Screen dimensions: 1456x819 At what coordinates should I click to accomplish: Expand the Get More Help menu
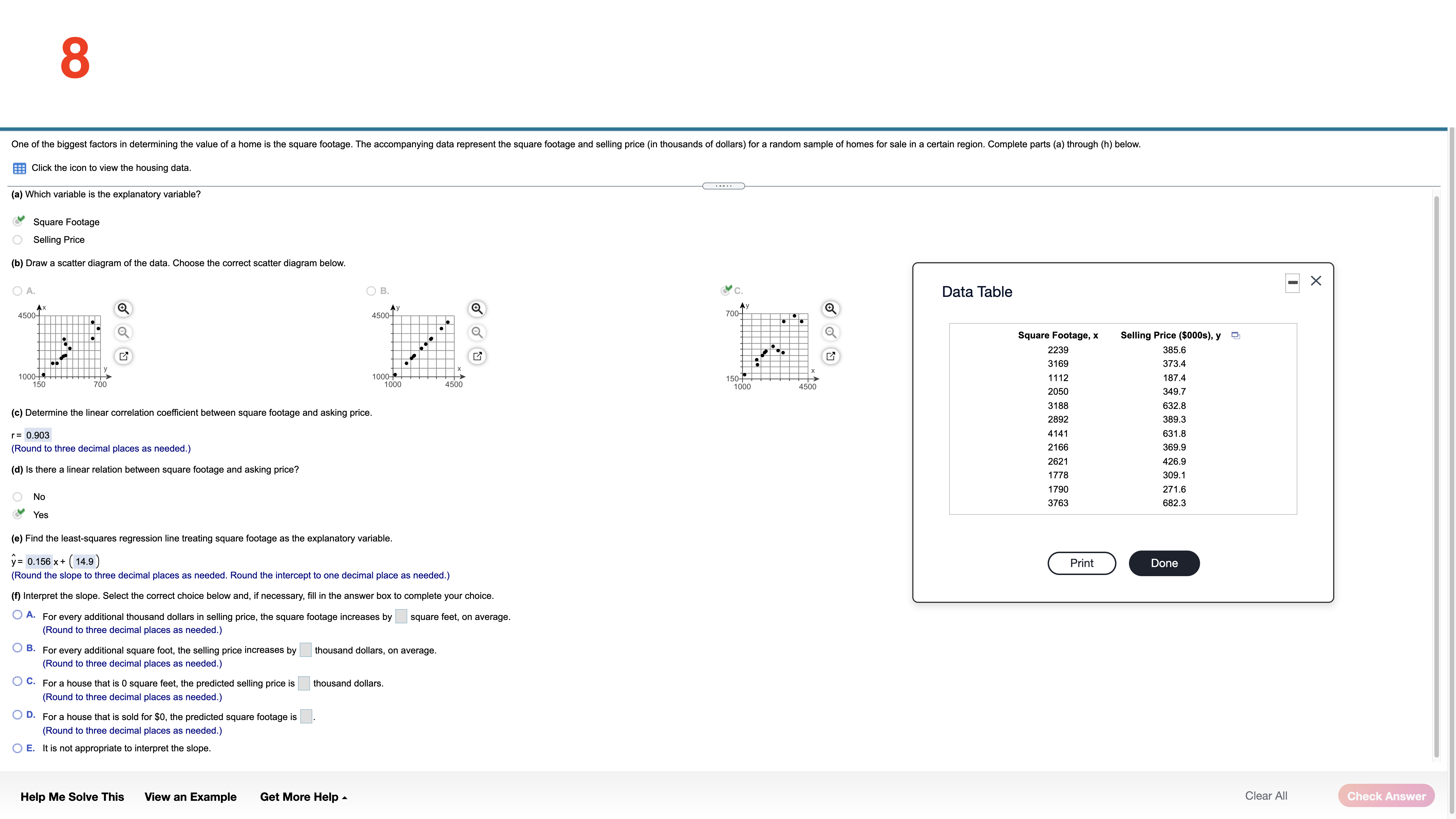[303, 797]
